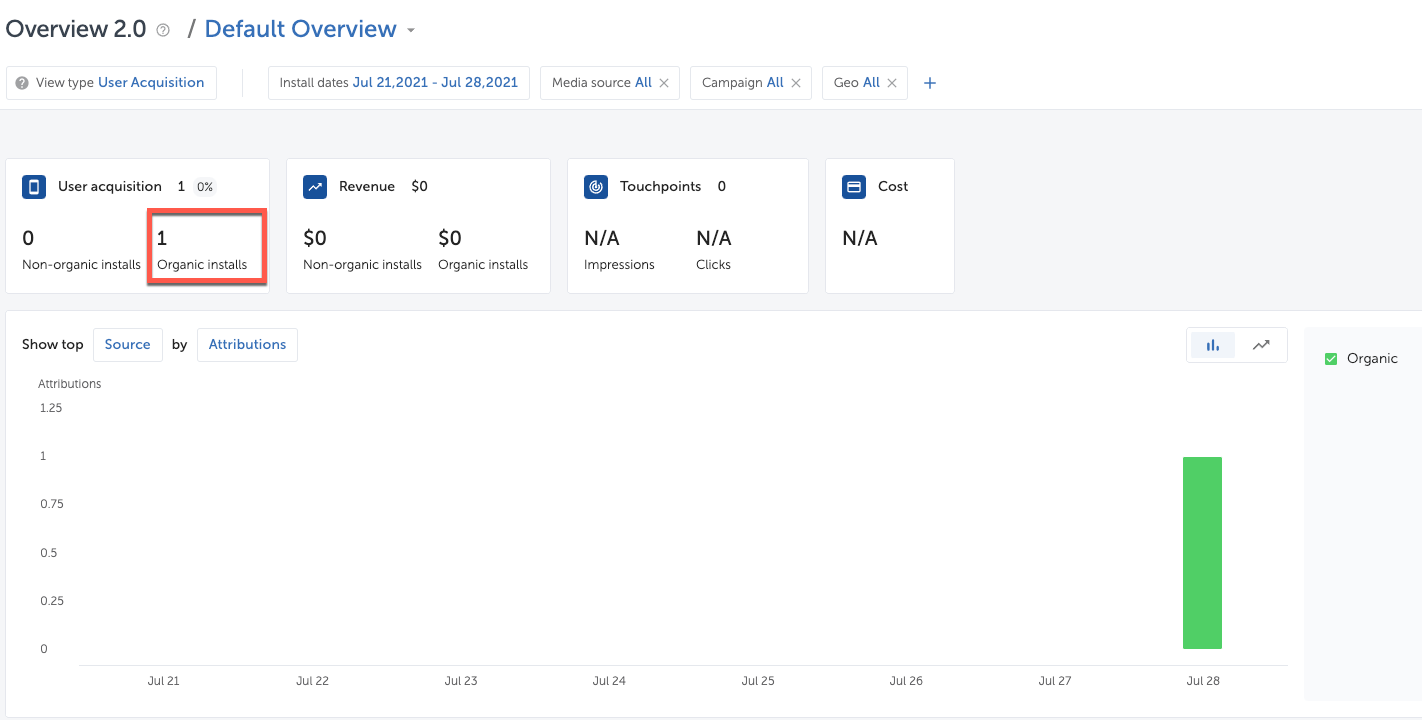Click the Cost card icon
Viewport: 1422px width, 720px height.
(854, 187)
